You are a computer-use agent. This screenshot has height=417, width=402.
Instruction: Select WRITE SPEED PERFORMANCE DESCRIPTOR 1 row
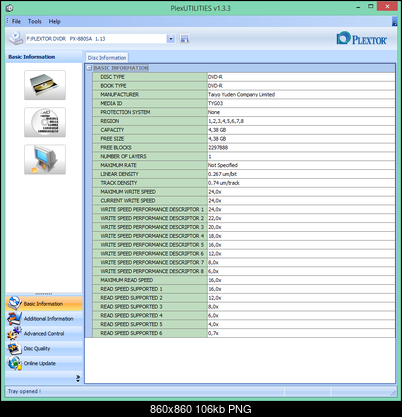(x=244, y=209)
